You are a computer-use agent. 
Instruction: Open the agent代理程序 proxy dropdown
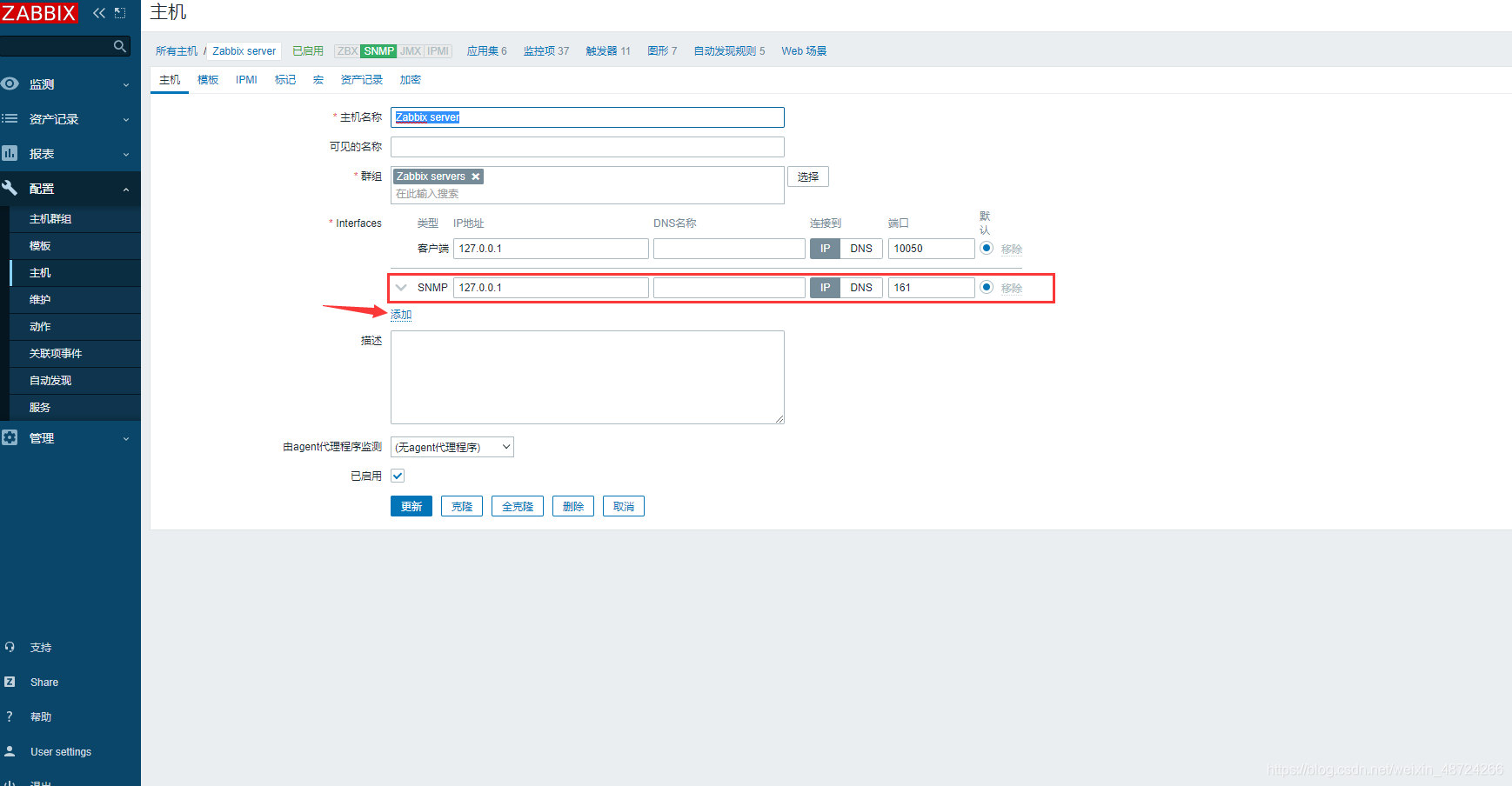[452, 447]
